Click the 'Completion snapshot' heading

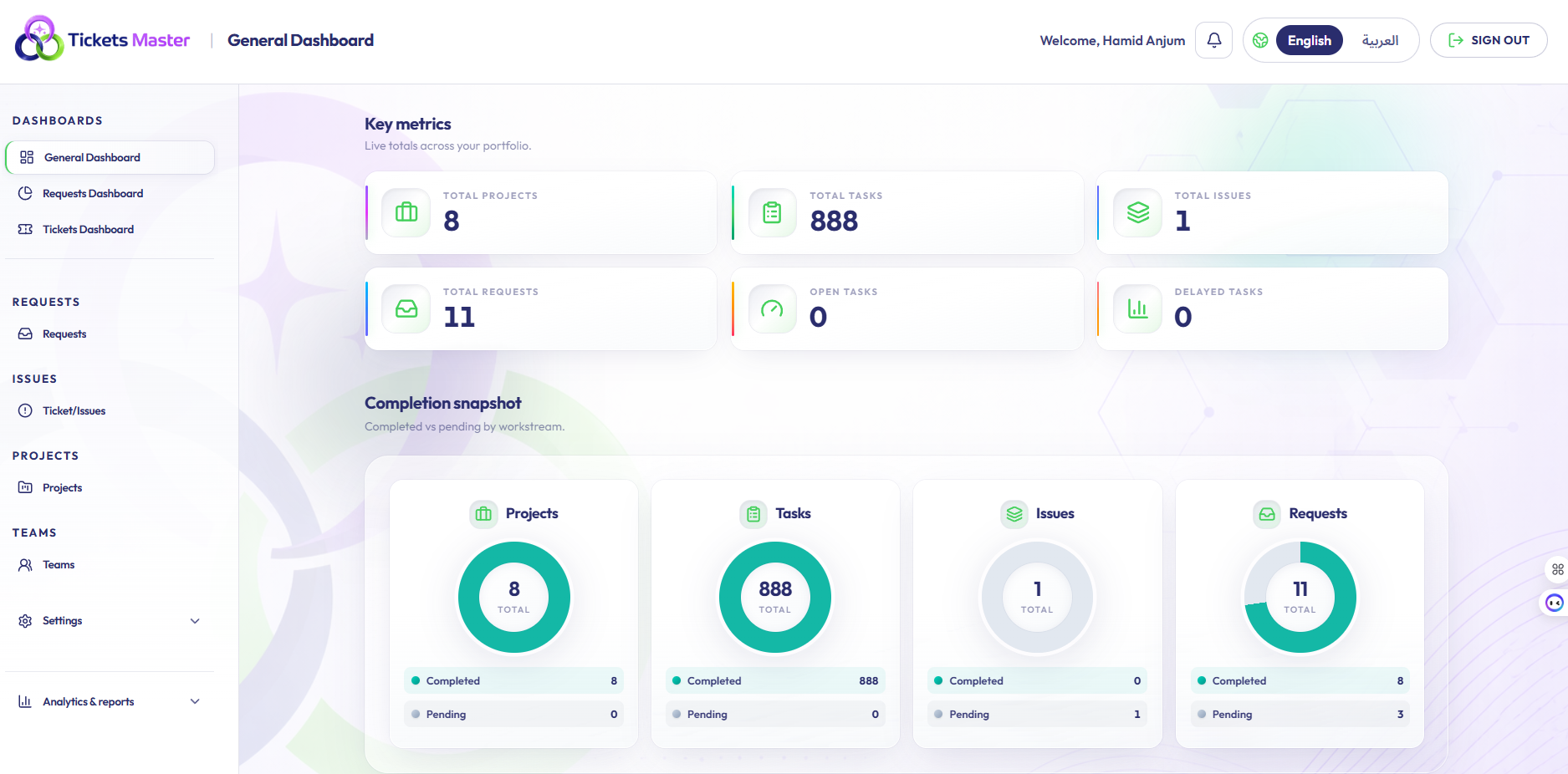coord(443,403)
